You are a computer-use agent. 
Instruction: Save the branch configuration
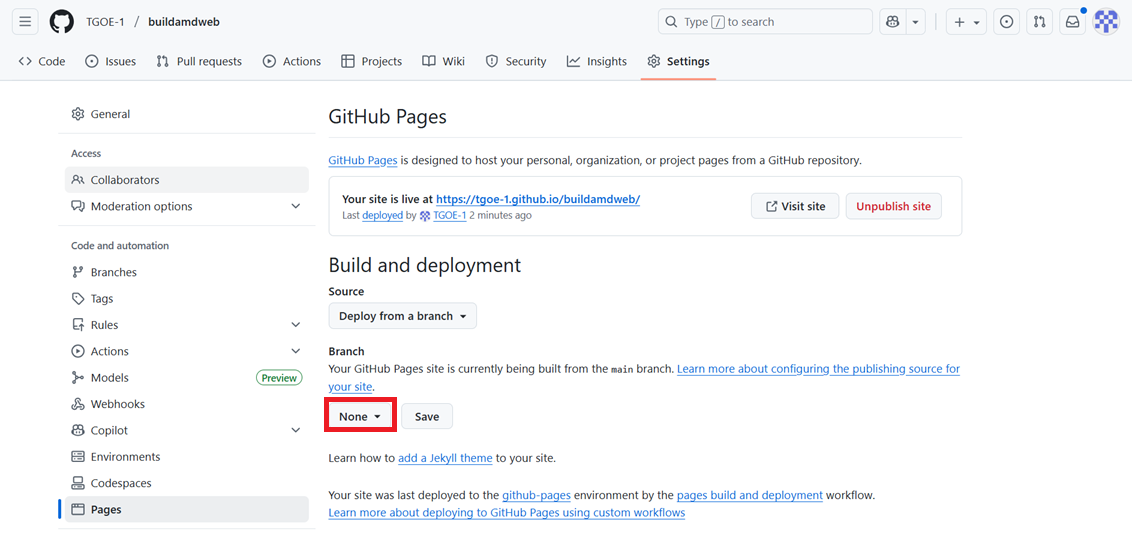427,417
